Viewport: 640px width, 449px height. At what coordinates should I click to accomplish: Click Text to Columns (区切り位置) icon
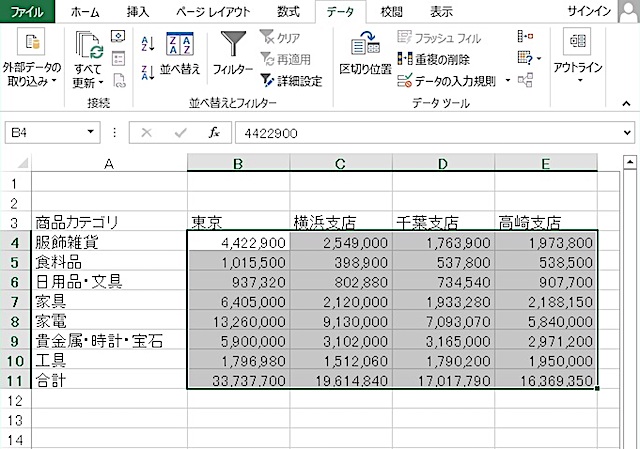[x=365, y=44]
